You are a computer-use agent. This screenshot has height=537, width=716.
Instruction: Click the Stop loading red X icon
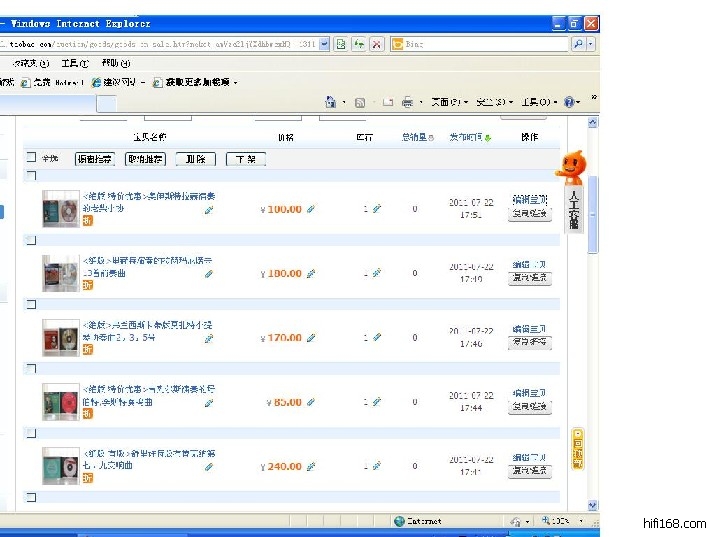pyautogui.click(x=376, y=44)
